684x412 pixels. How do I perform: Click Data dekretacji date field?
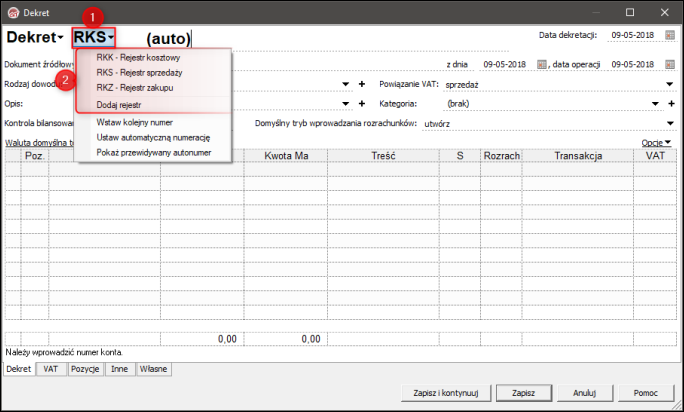[633, 35]
